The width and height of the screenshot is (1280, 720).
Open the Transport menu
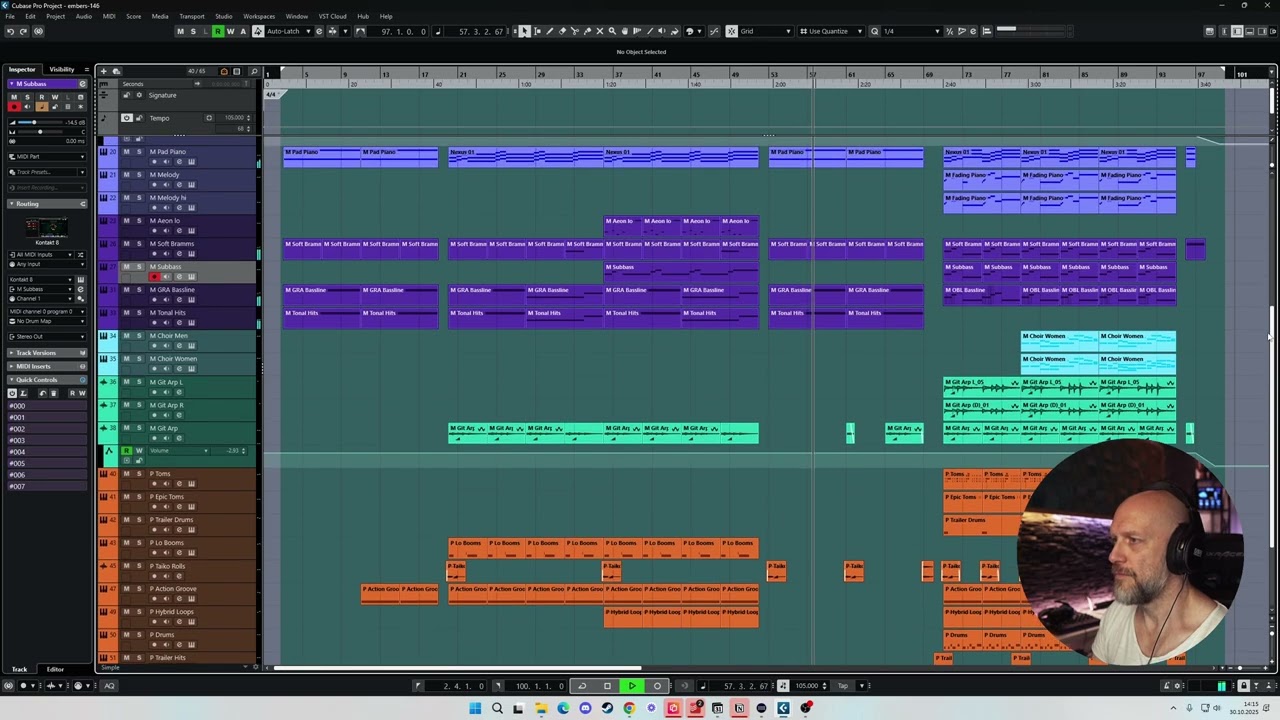click(x=192, y=16)
